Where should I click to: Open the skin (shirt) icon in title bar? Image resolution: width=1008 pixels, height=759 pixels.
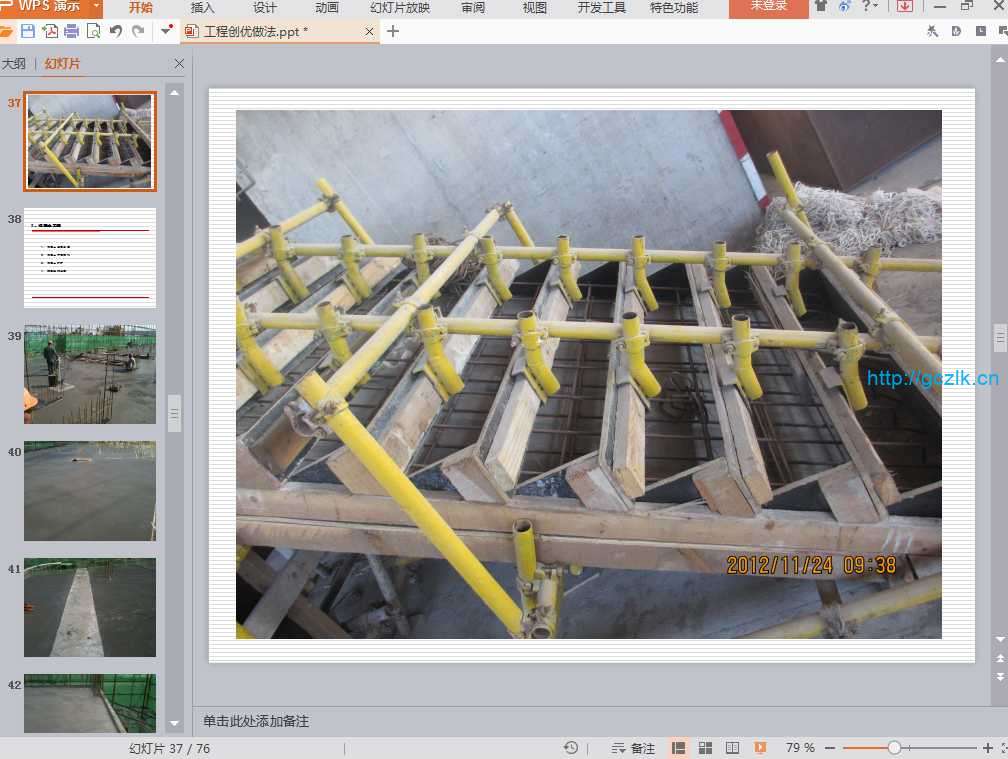click(821, 6)
